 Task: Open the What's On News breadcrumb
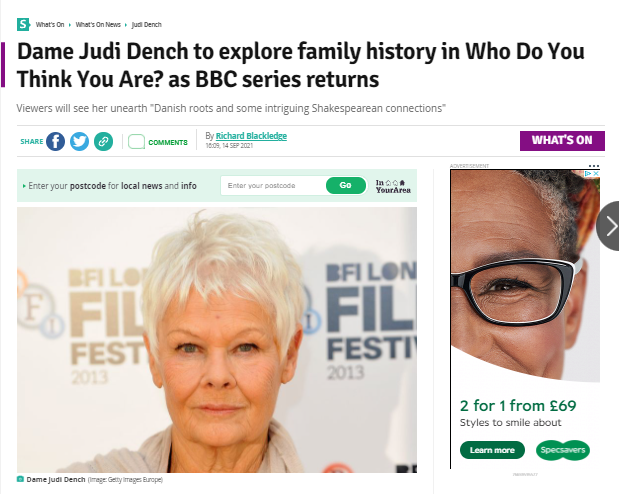98,24
